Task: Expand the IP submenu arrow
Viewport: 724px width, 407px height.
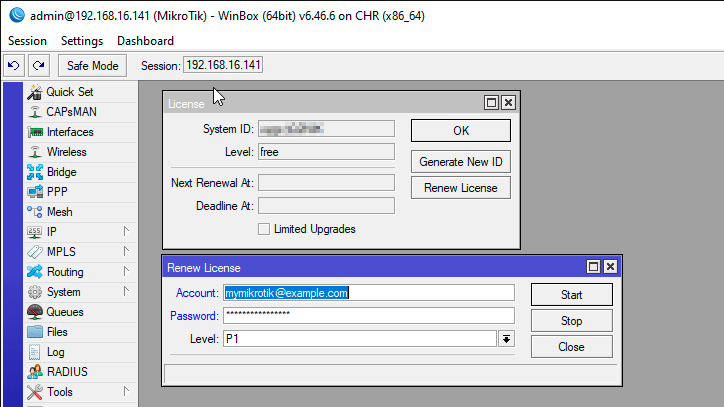Action: pyautogui.click(x=126, y=231)
